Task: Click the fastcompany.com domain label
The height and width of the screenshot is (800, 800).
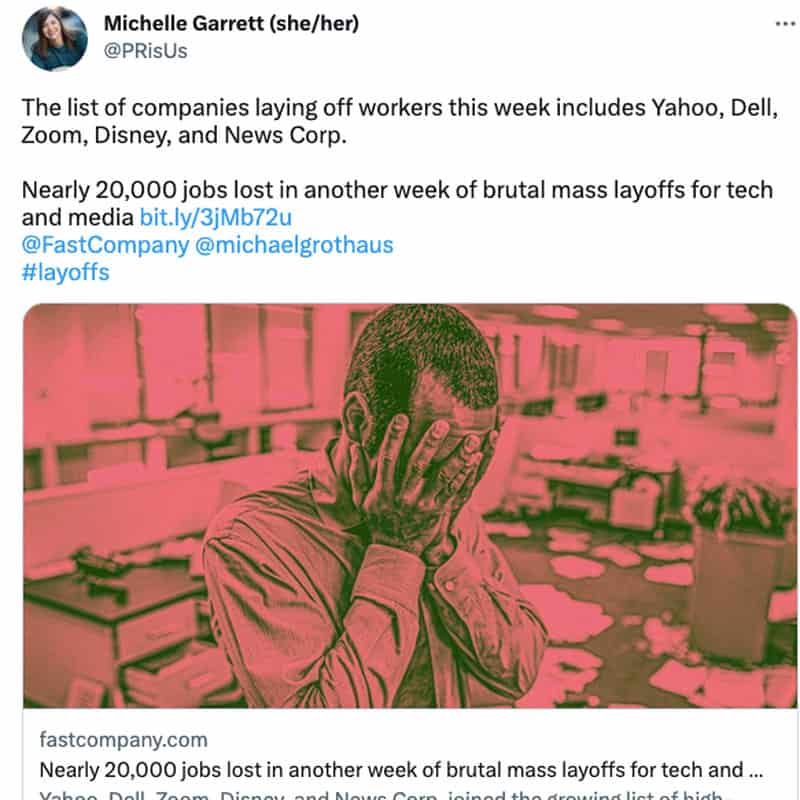Action: coord(124,741)
